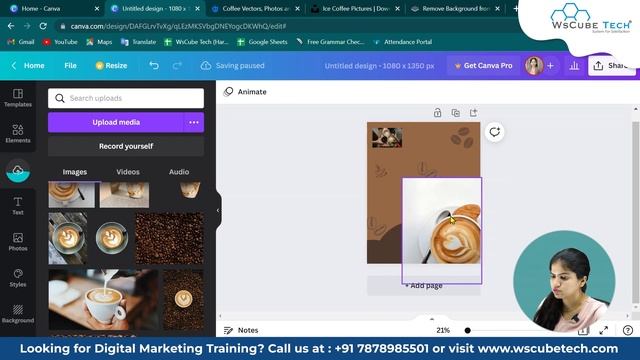This screenshot has height=360, width=640.
Task: Open the YouTube bookmark
Action: point(60,42)
